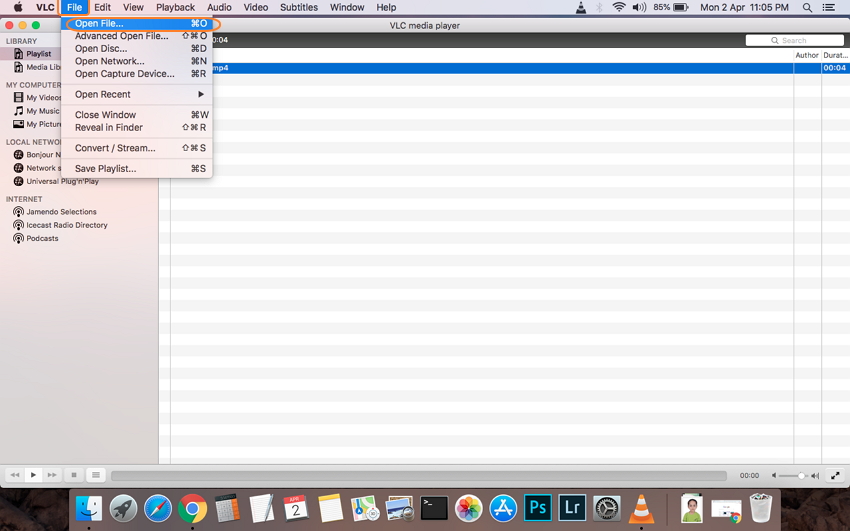Open App Store from the Dock

[x=503, y=509]
